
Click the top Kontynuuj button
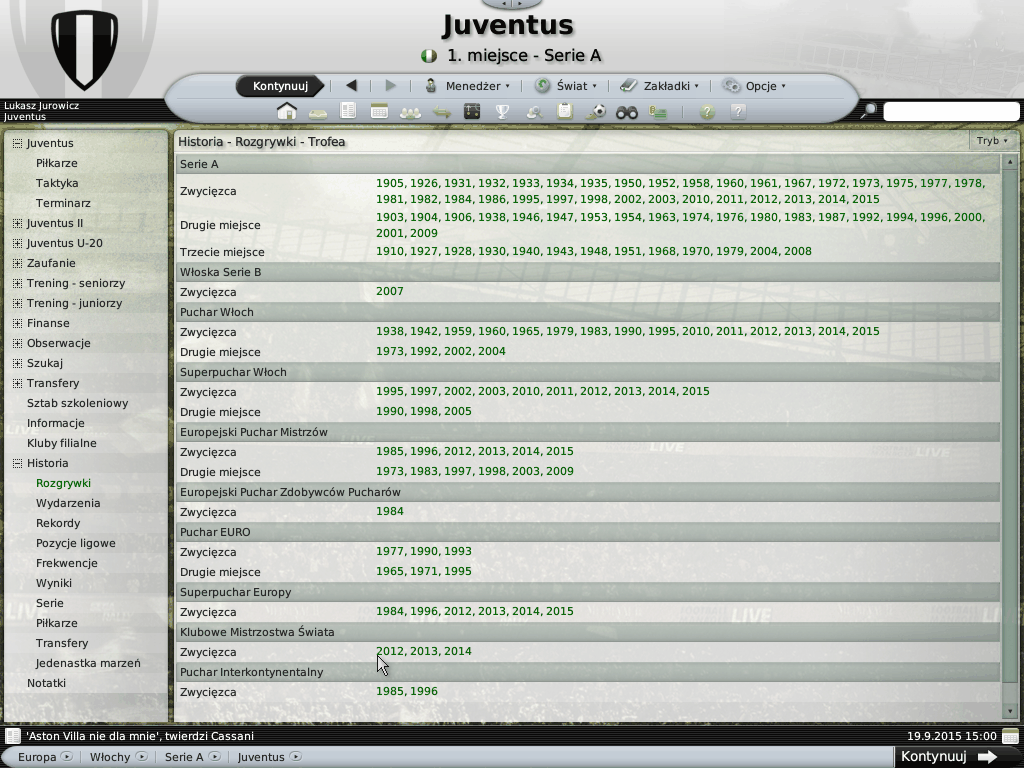[280, 86]
